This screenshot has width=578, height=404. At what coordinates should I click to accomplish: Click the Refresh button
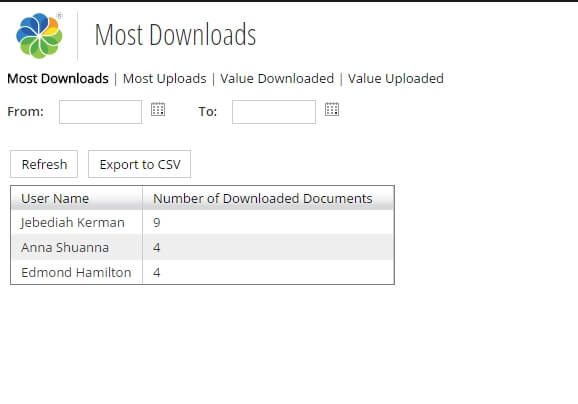(x=44, y=164)
